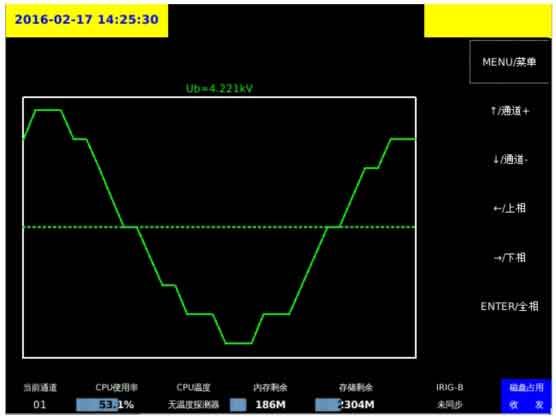Click the date and time display
The image size is (556, 420).
87,20
